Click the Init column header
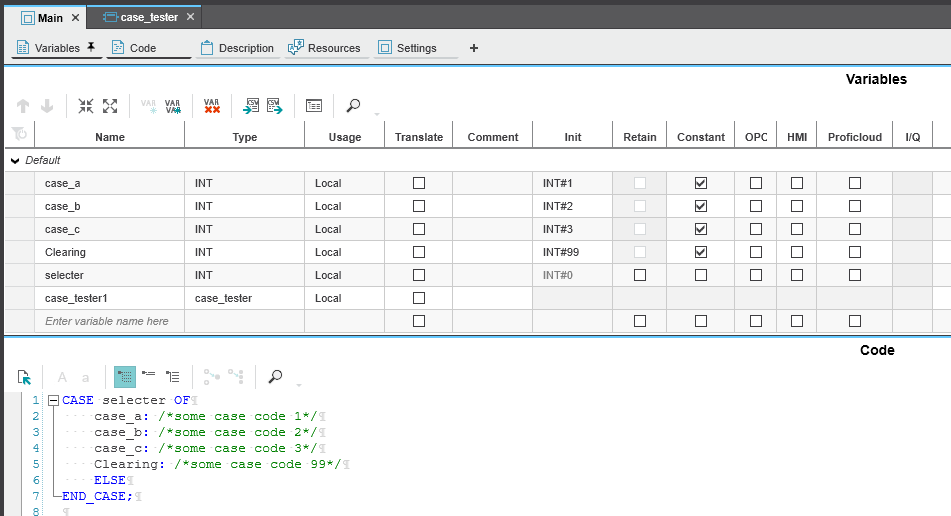The width and height of the screenshot is (951, 516). pyautogui.click(x=573, y=137)
